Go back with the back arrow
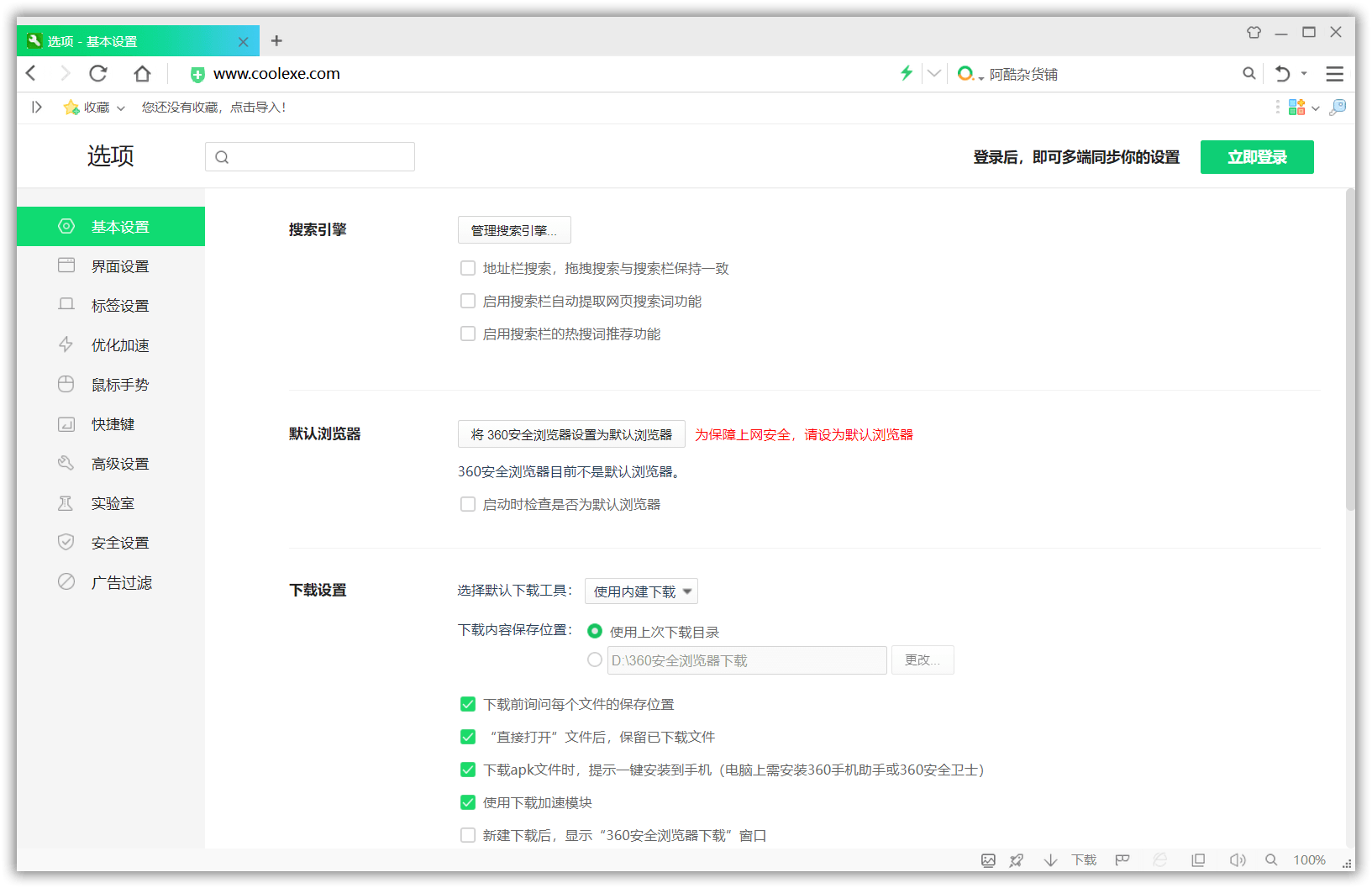Viewport: 1372px width, 888px height. 31,73
